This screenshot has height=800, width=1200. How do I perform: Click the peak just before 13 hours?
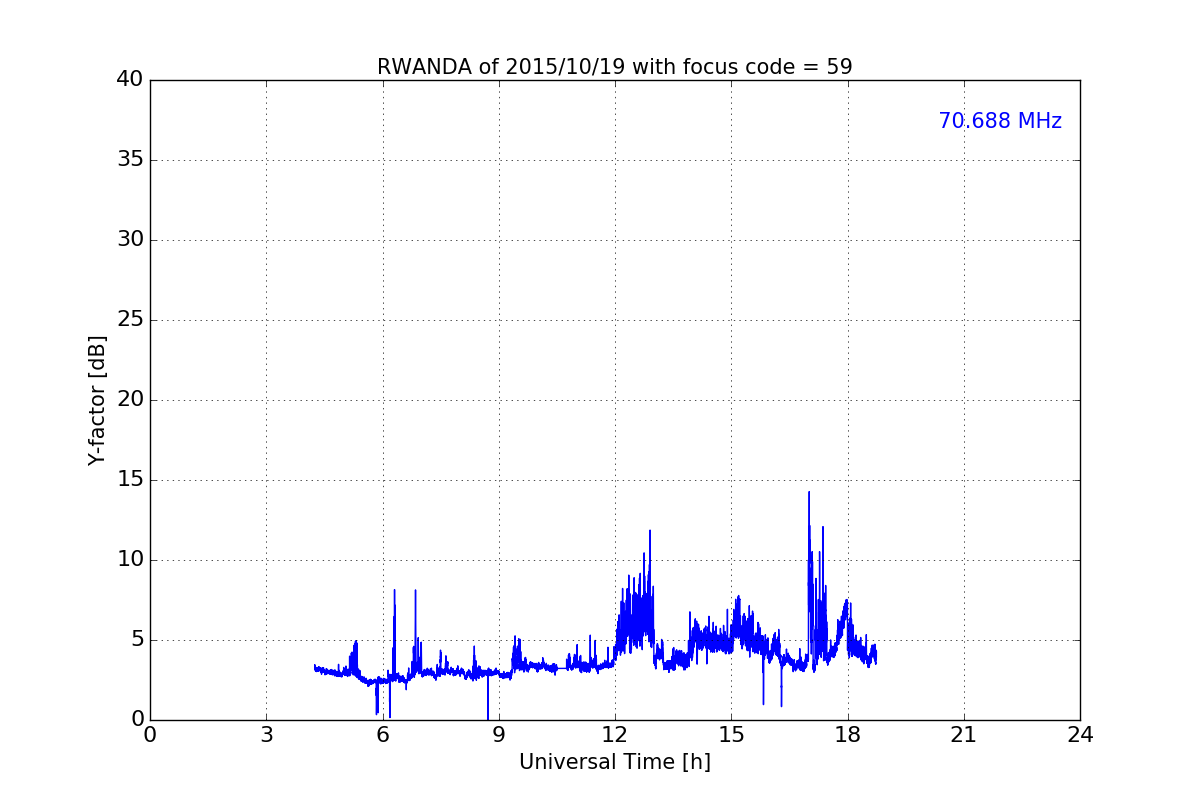coord(649,532)
